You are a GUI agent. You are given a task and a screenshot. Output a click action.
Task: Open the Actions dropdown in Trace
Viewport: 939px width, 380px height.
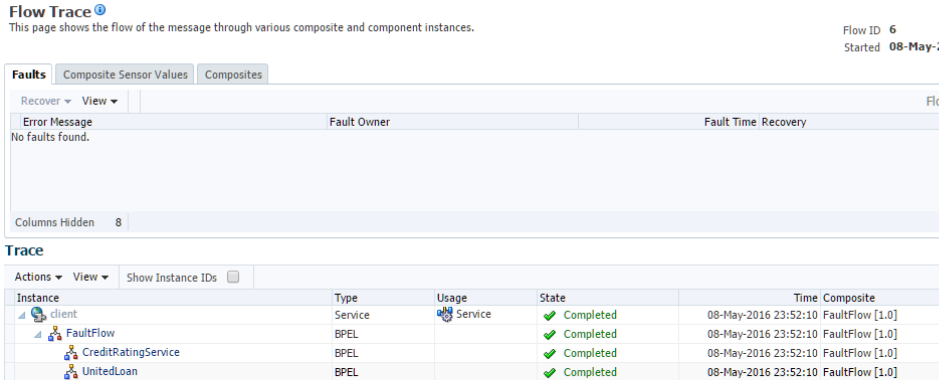point(38,277)
